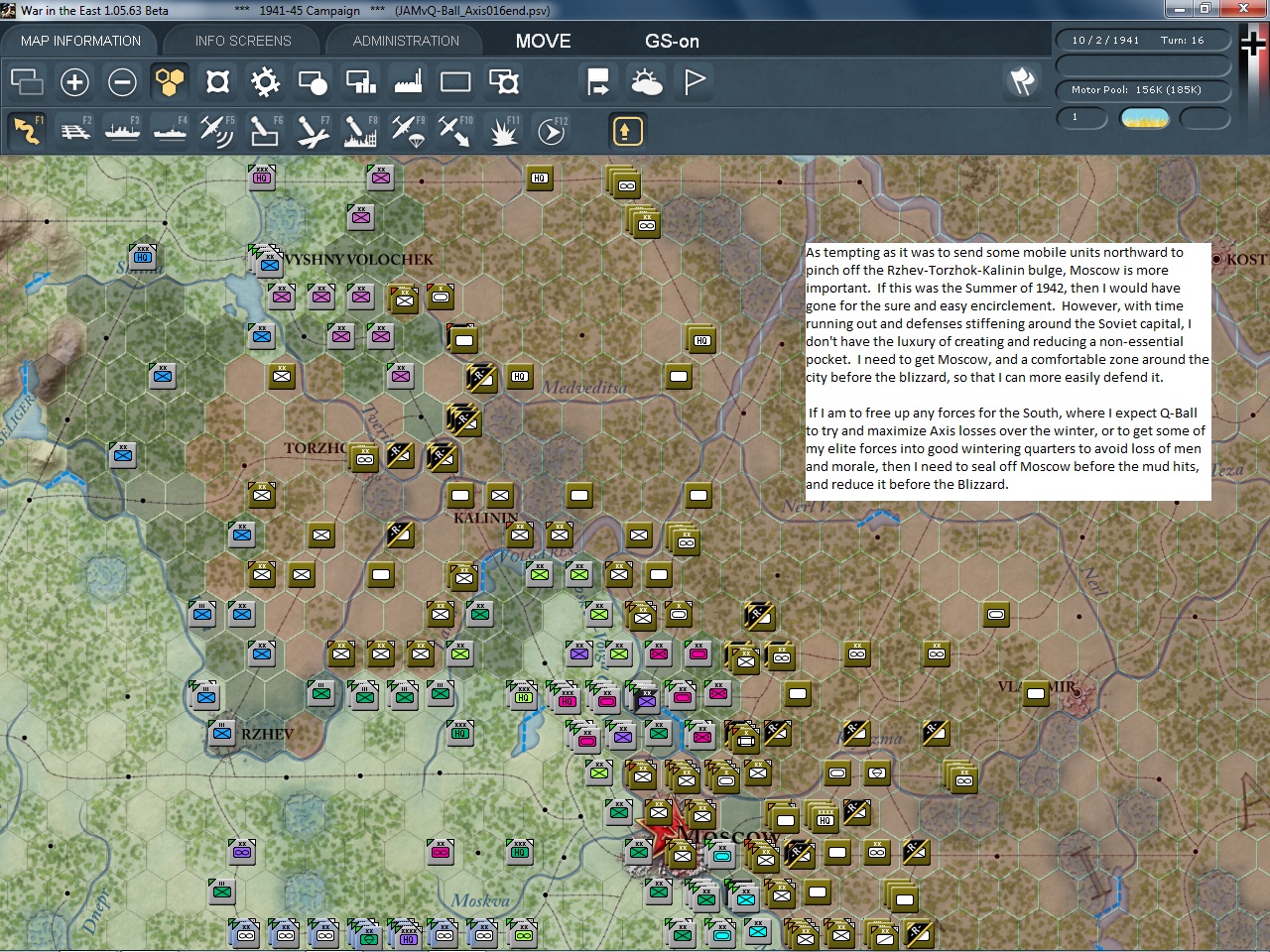
Task: Click the KALININ city label
Action: point(486,518)
